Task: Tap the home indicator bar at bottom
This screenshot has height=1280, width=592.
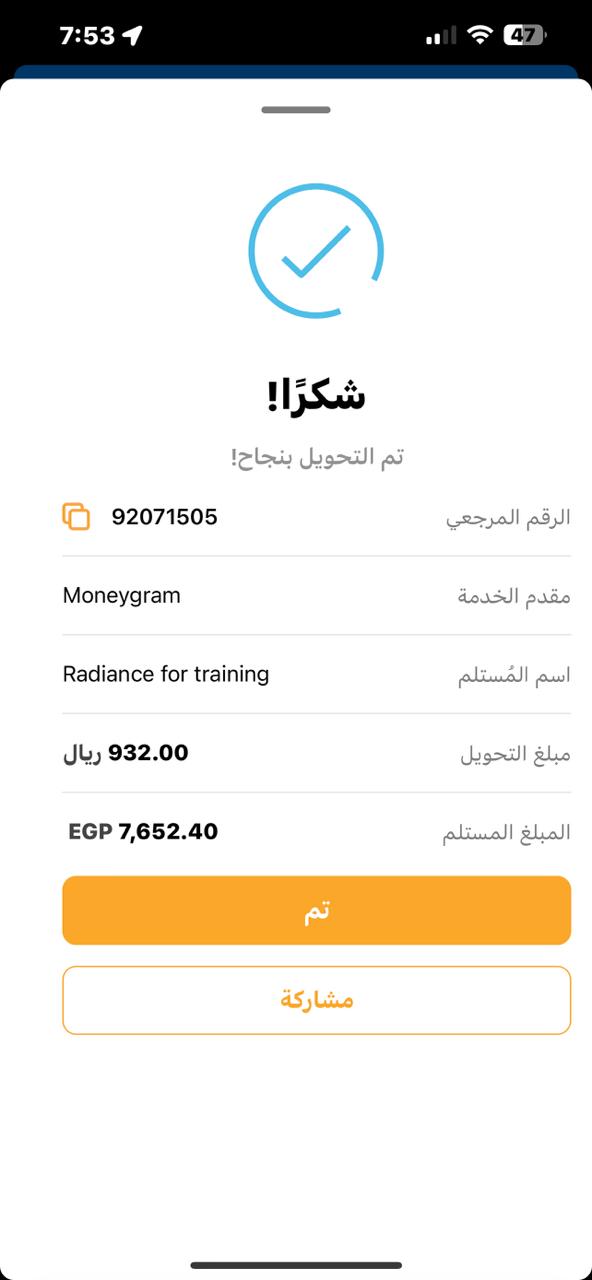Action: coord(296,1266)
